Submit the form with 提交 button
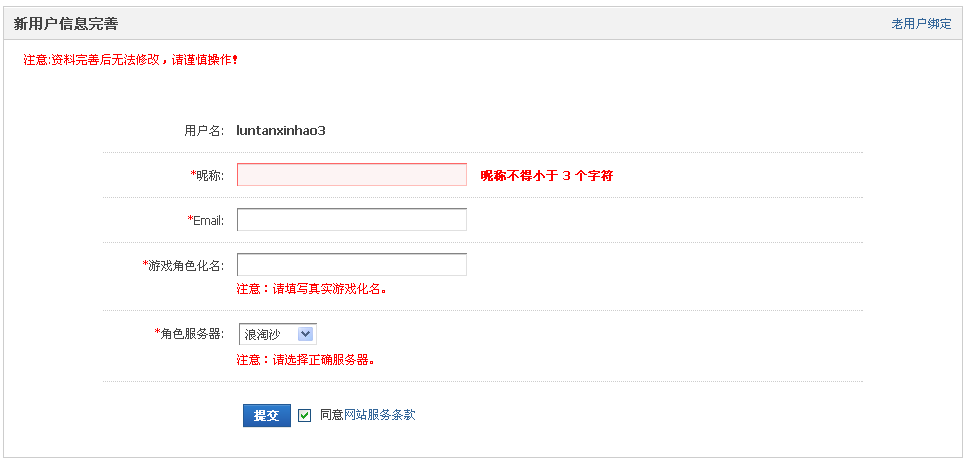Screen dimensions: 971x464 pos(267,416)
